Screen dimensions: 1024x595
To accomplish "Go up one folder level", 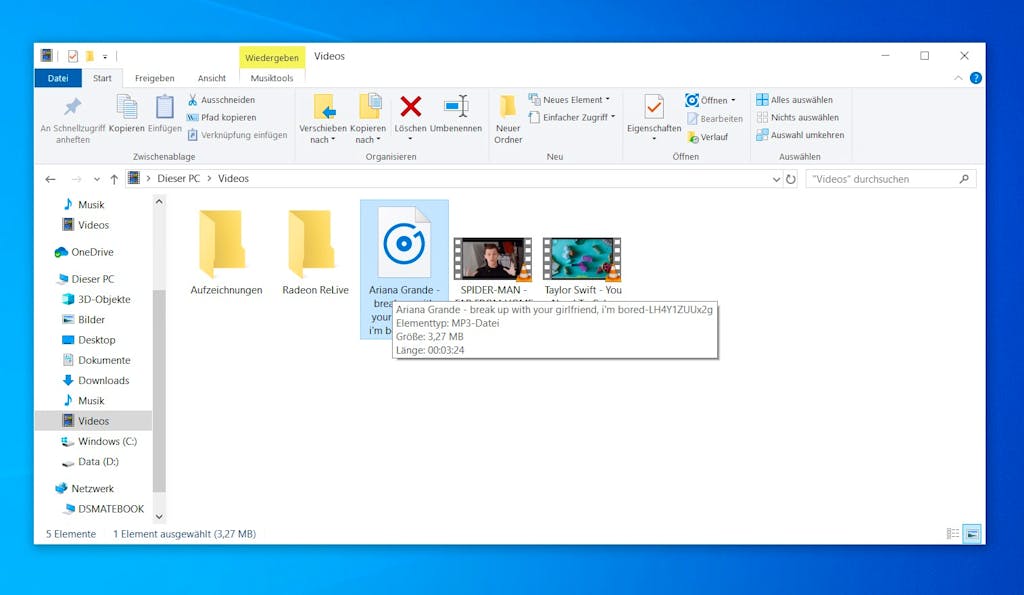I will coord(114,179).
